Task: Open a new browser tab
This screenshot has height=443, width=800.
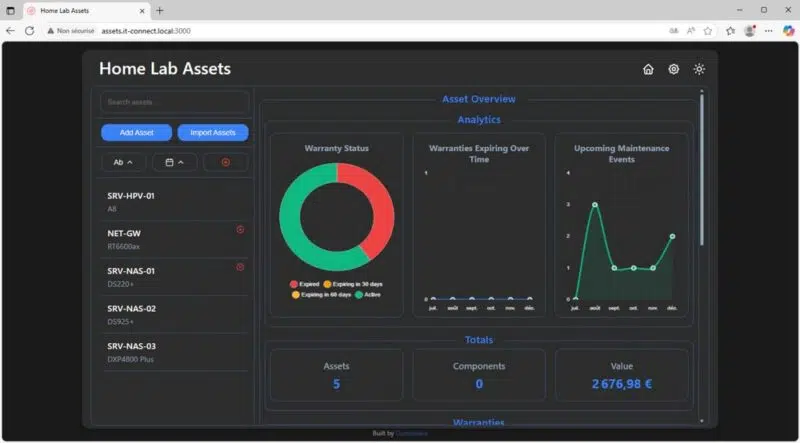Action: [160, 10]
